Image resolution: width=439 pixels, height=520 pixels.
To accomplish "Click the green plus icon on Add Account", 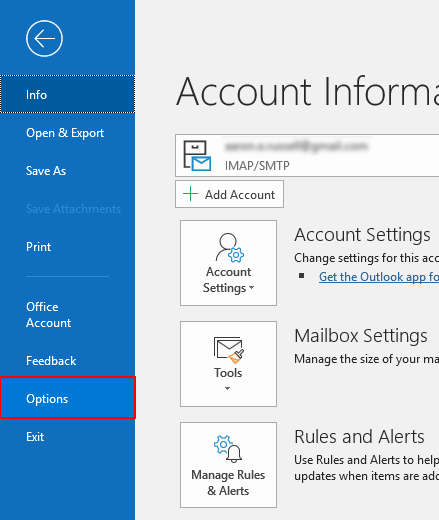I will click(190, 194).
